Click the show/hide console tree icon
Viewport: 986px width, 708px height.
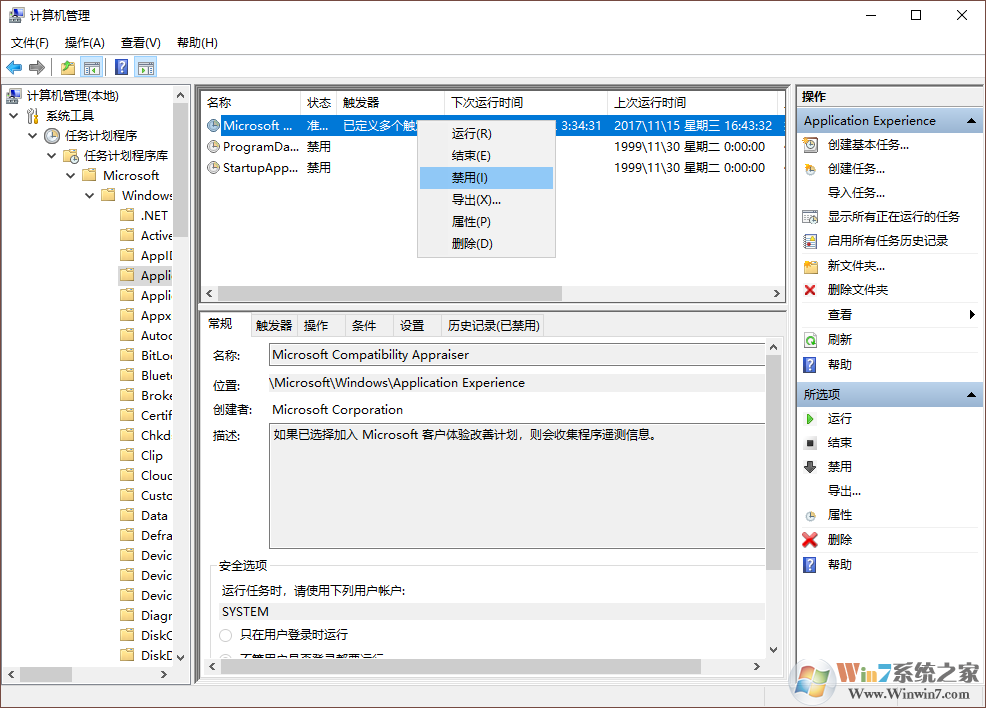[92, 67]
